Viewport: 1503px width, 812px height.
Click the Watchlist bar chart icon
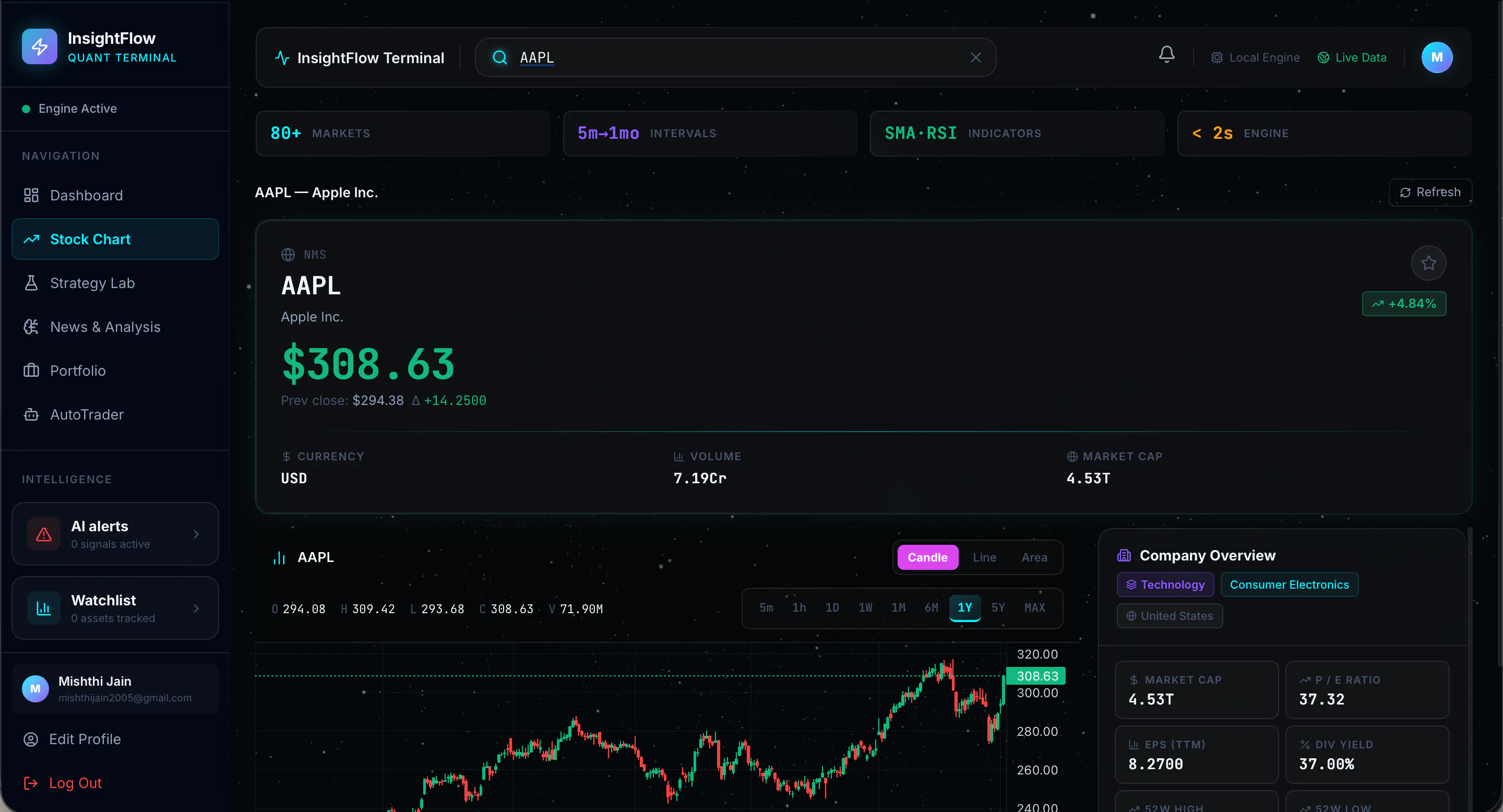pyautogui.click(x=44, y=608)
